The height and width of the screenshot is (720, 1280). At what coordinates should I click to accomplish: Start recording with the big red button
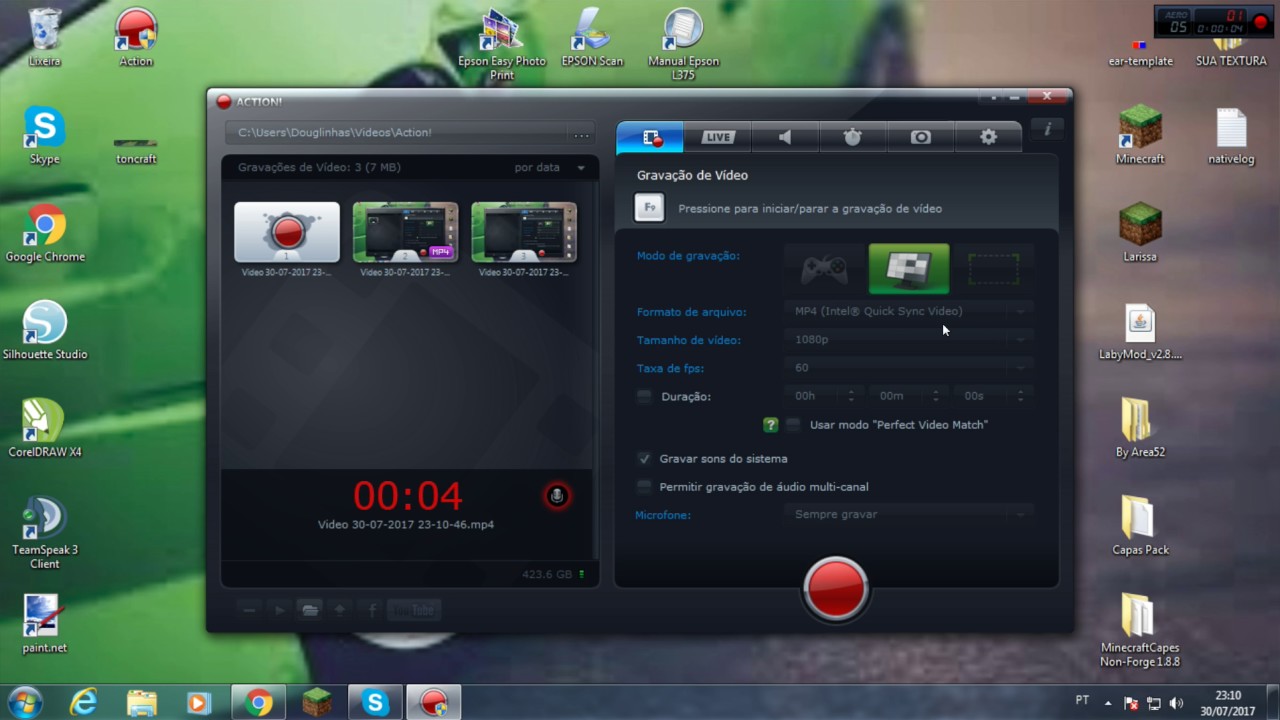(x=836, y=588)
